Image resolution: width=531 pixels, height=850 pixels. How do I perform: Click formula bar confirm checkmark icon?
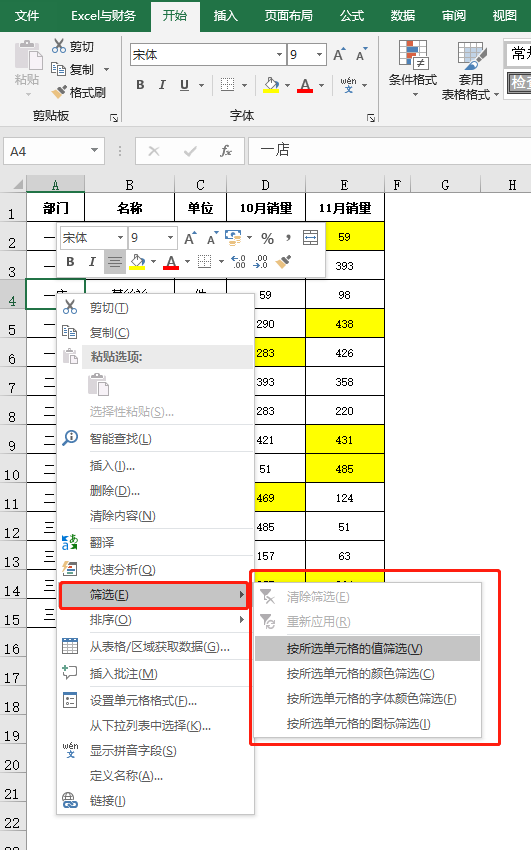(190, 151)
